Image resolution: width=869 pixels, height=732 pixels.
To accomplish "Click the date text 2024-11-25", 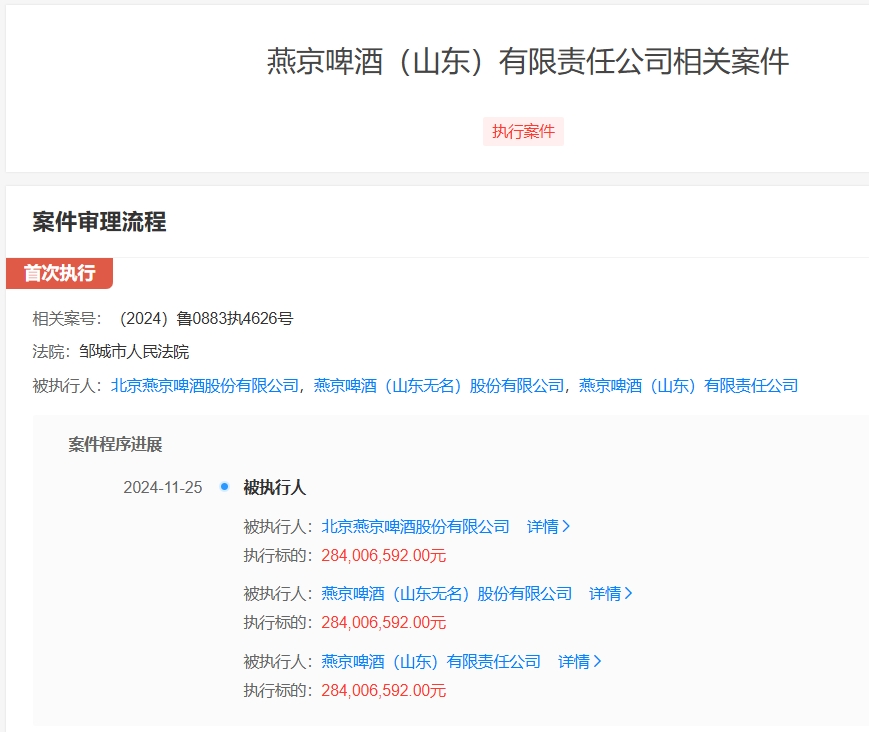I will tap(162, 488).
